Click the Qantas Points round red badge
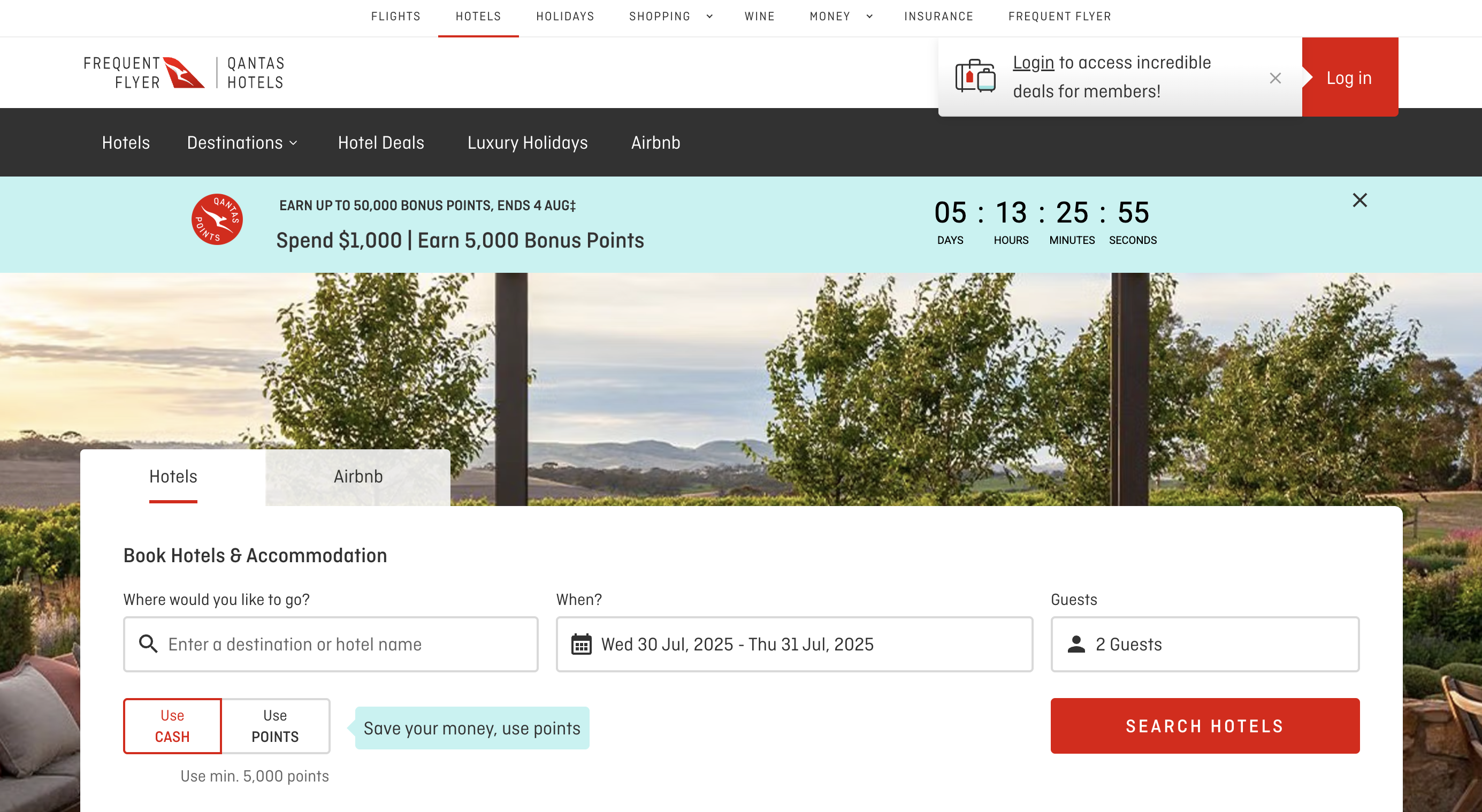The width and height of the screenshot is (1482, 812). [x=217, y=220]
